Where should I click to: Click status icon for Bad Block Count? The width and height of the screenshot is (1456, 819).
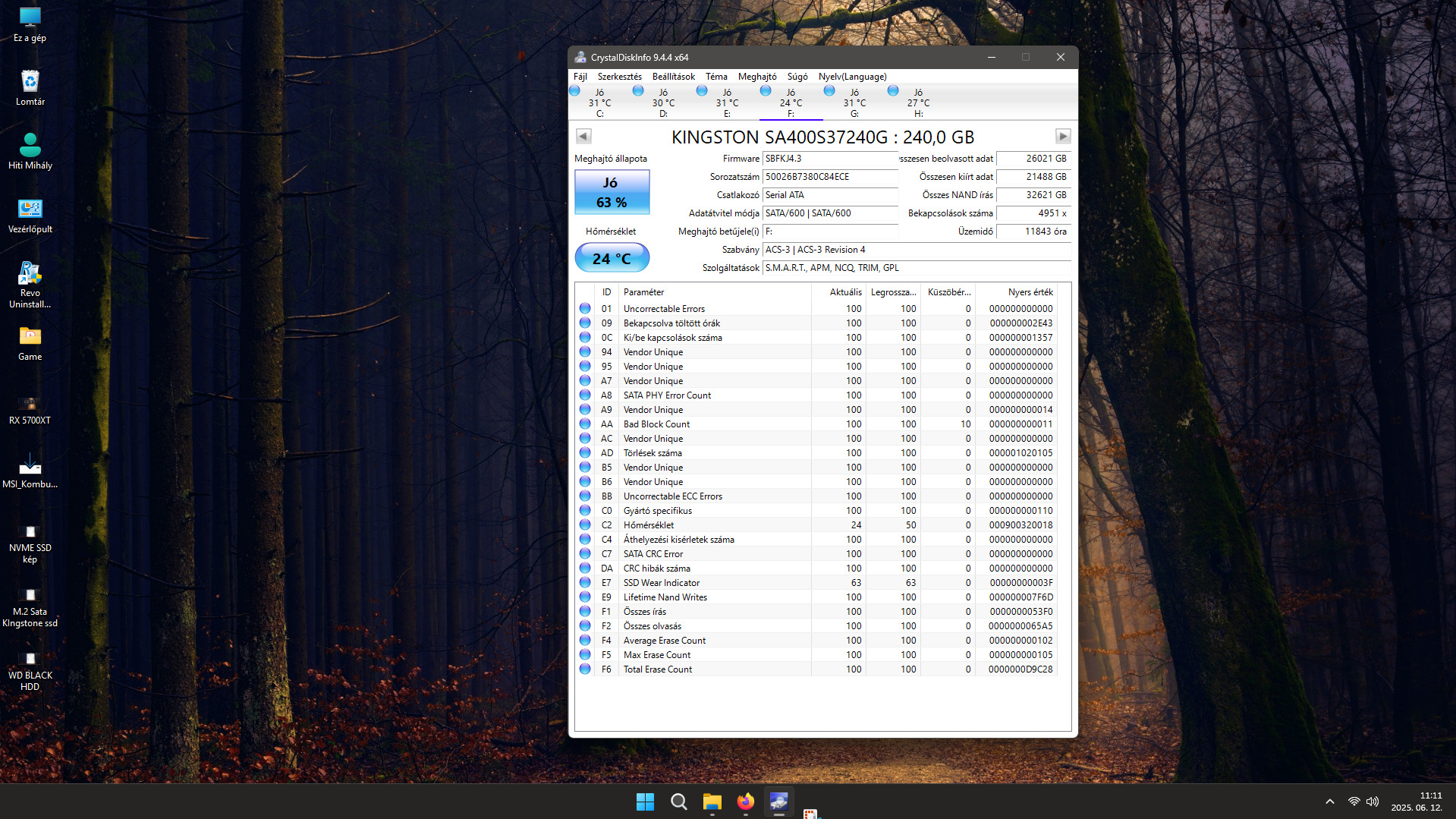(x=585, y=424)
